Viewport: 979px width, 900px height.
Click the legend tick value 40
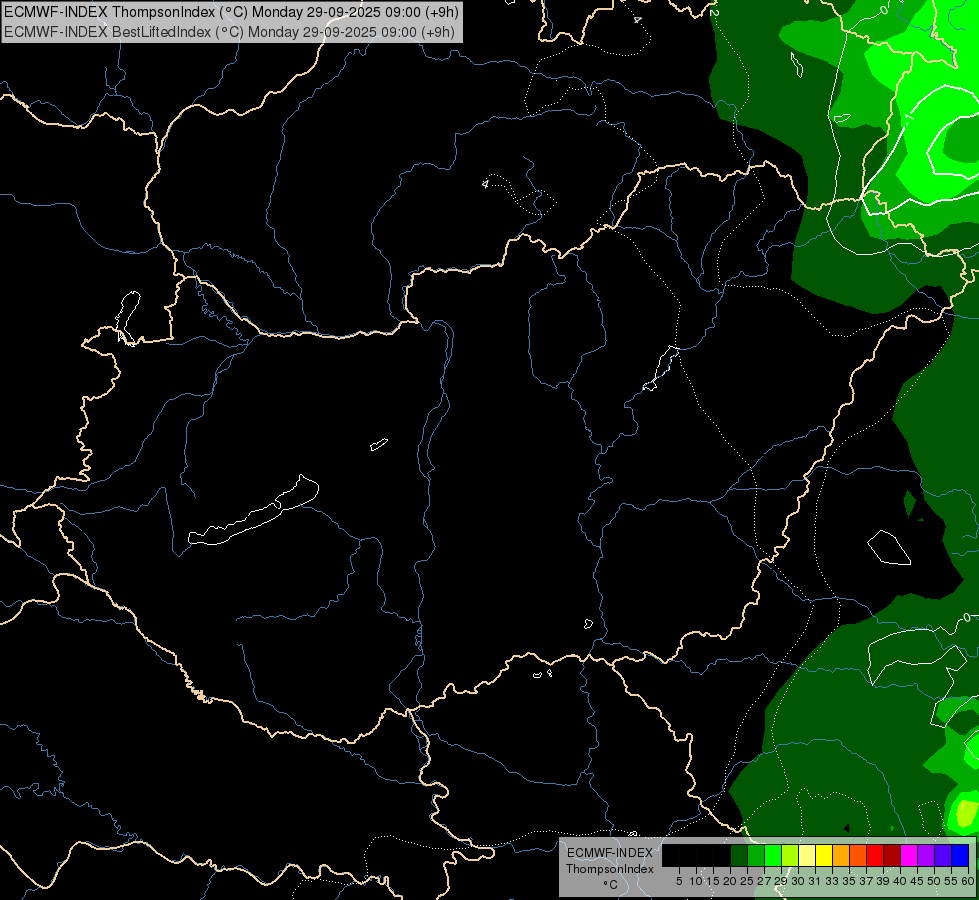coord(900,881)
